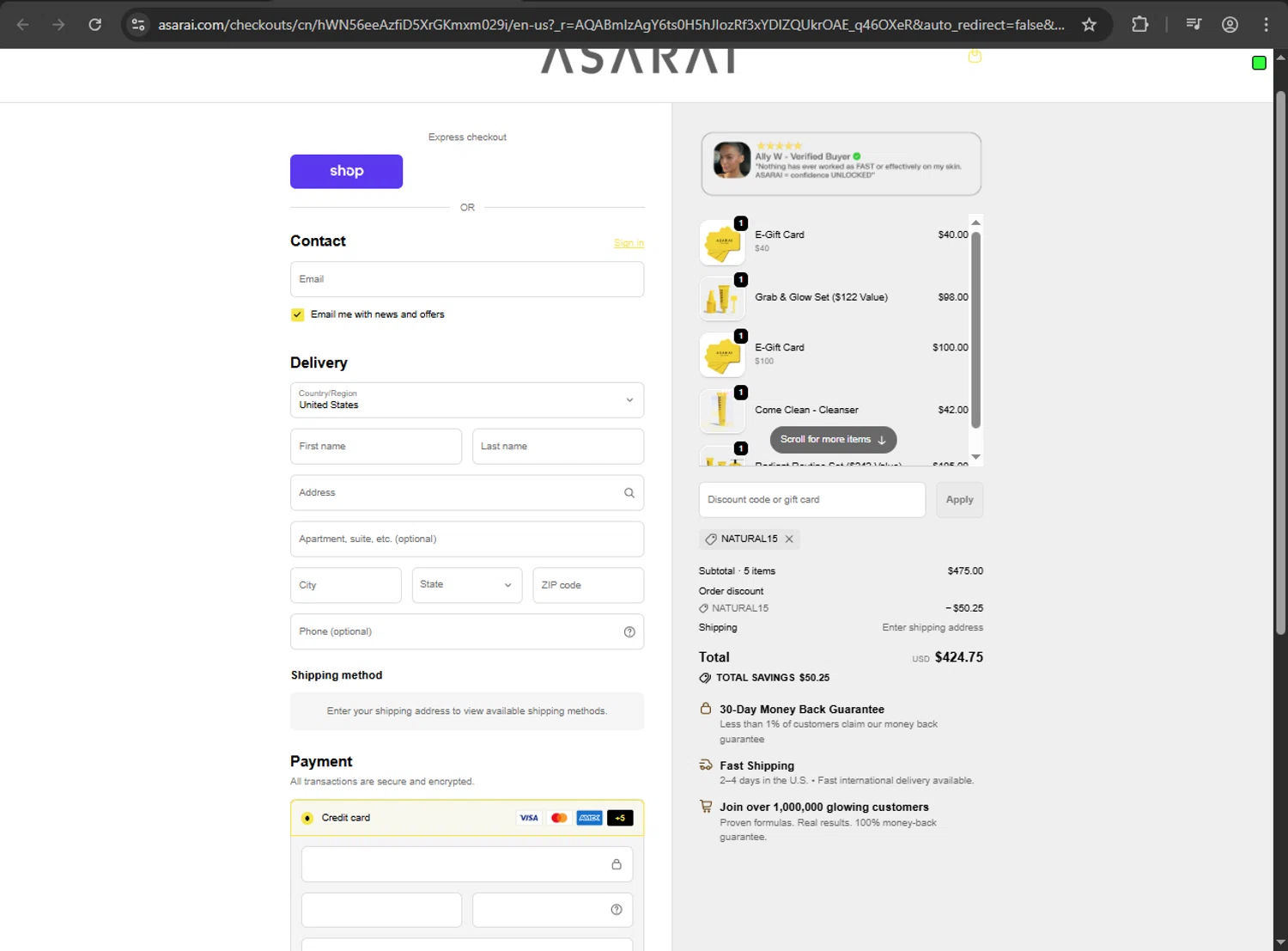Checkout with Shop Pay button
Screen dimensions: 1288x951
click(x=346, y=171)
